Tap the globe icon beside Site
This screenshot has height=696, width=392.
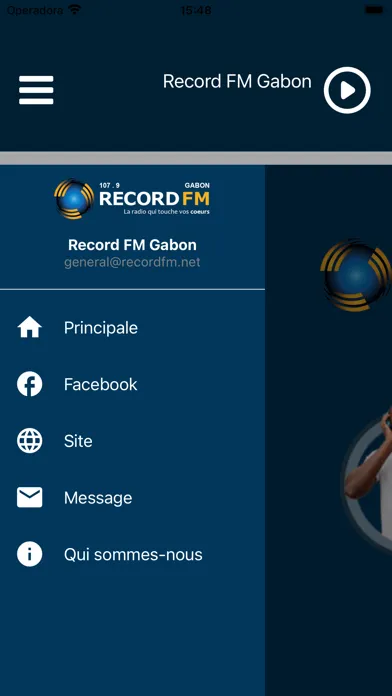(30, 441)
